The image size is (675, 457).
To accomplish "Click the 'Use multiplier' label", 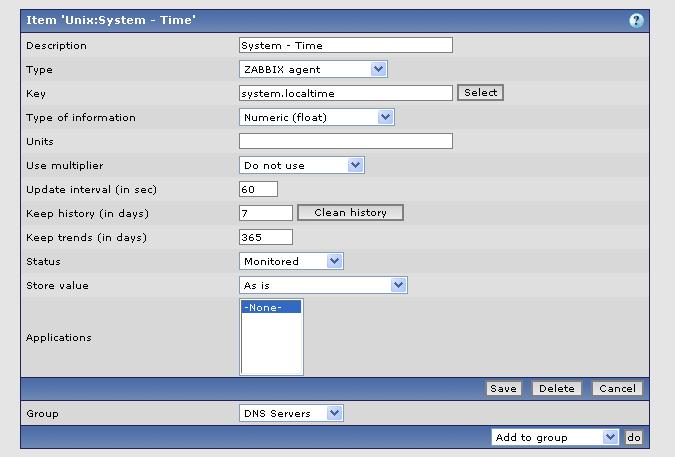I will (x=65, y=166).
